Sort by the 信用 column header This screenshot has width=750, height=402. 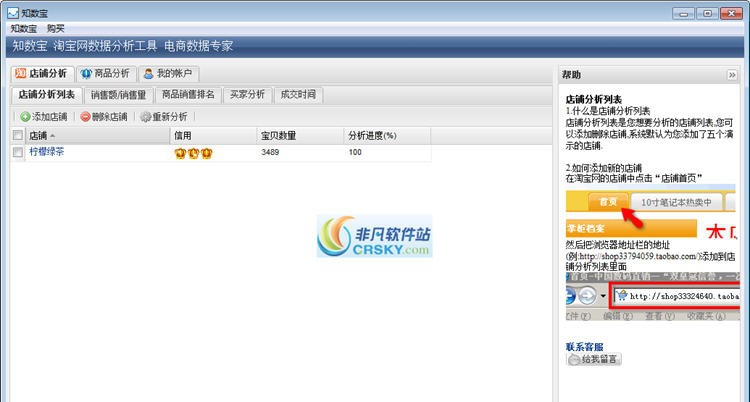[213, 136]
